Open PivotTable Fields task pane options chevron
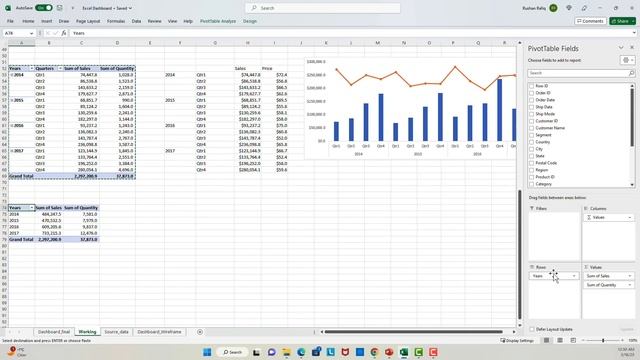Image resolution: width=640 pixels, height=360 pixels. point(621,48)
